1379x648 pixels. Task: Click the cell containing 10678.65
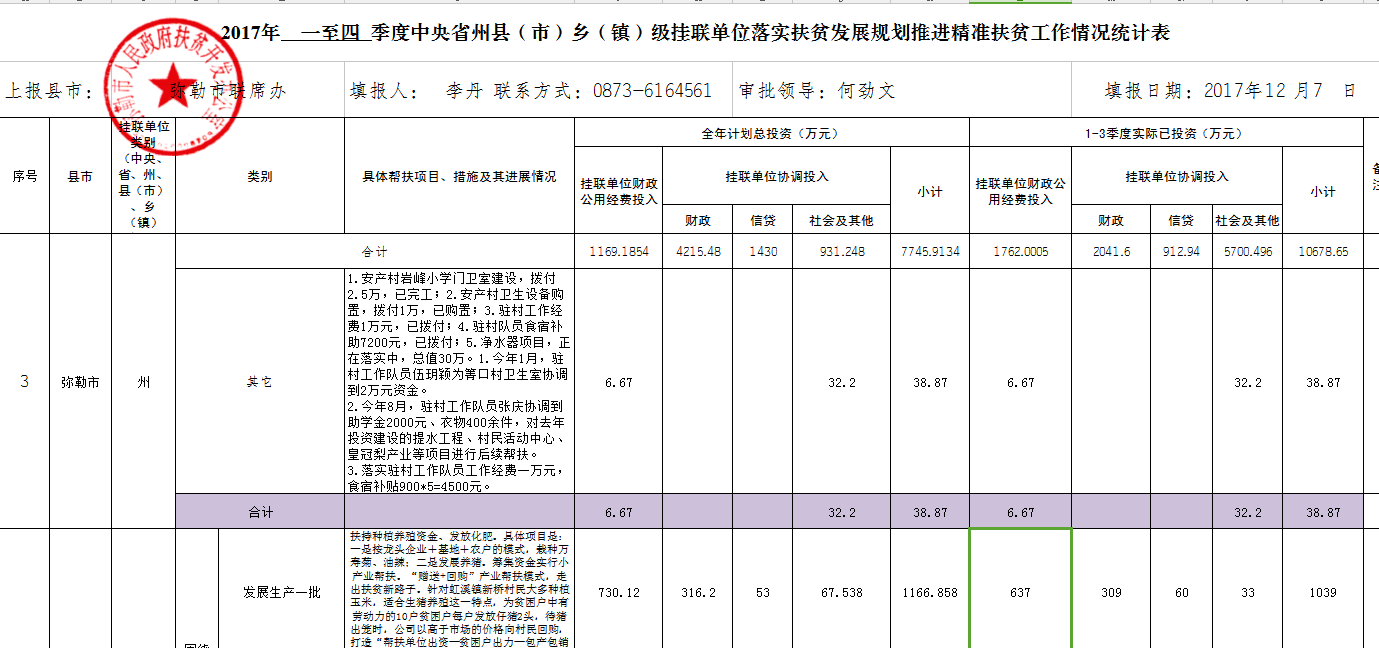click(1322, 252)
